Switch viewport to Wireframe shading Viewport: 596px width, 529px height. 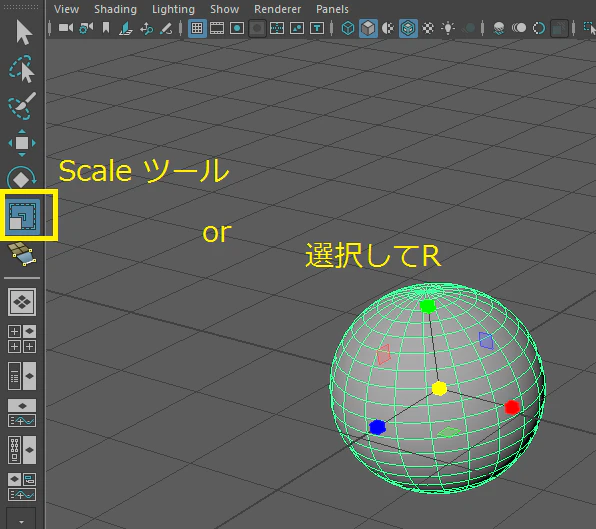[x=348, y=28]
